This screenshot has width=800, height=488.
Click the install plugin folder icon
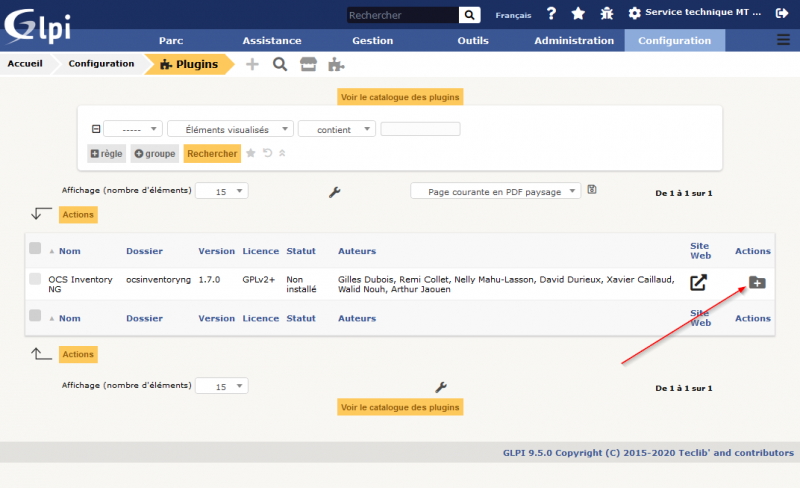click(757, 283)
